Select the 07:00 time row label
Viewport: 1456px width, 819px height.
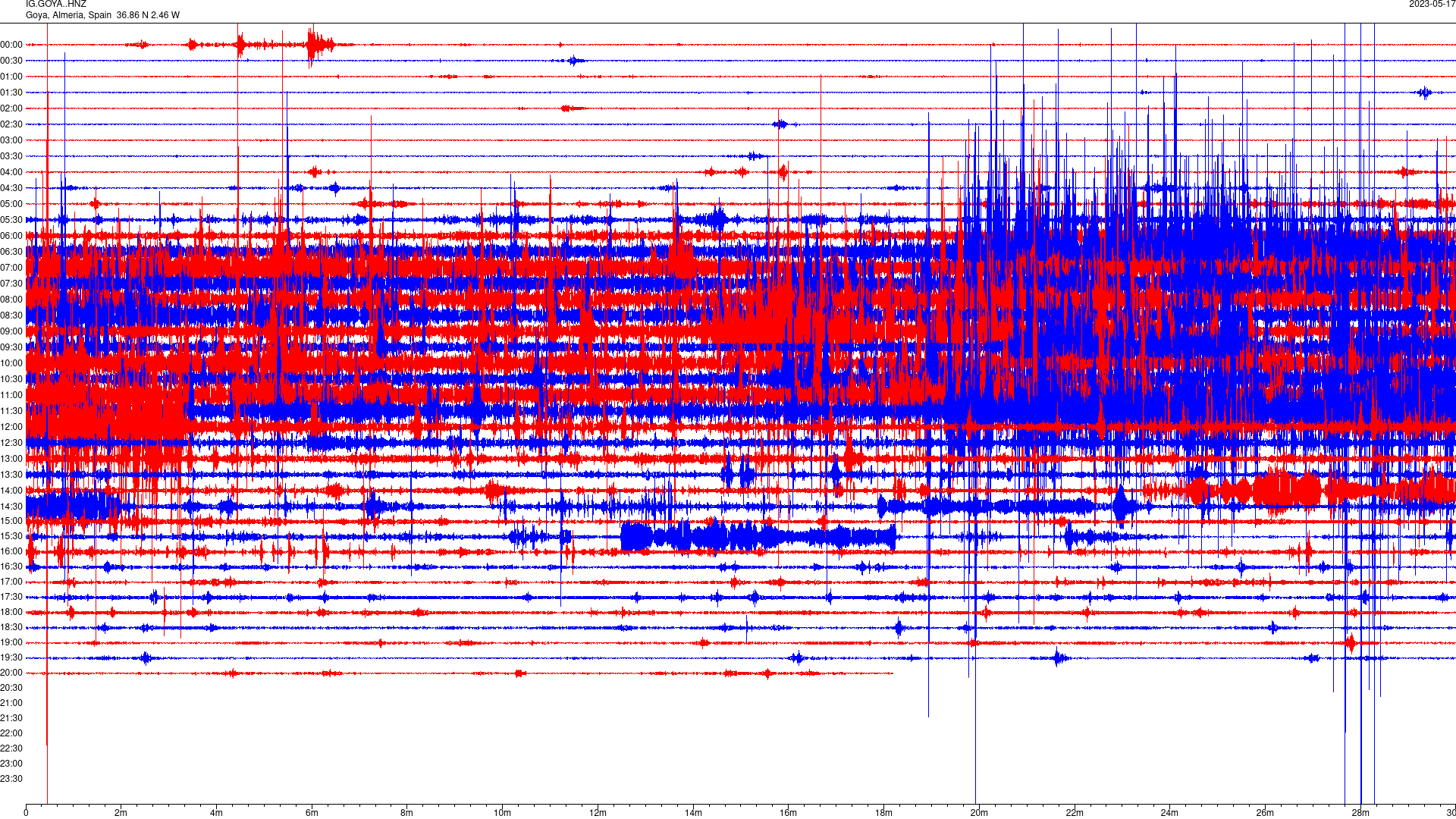point(11,268)
